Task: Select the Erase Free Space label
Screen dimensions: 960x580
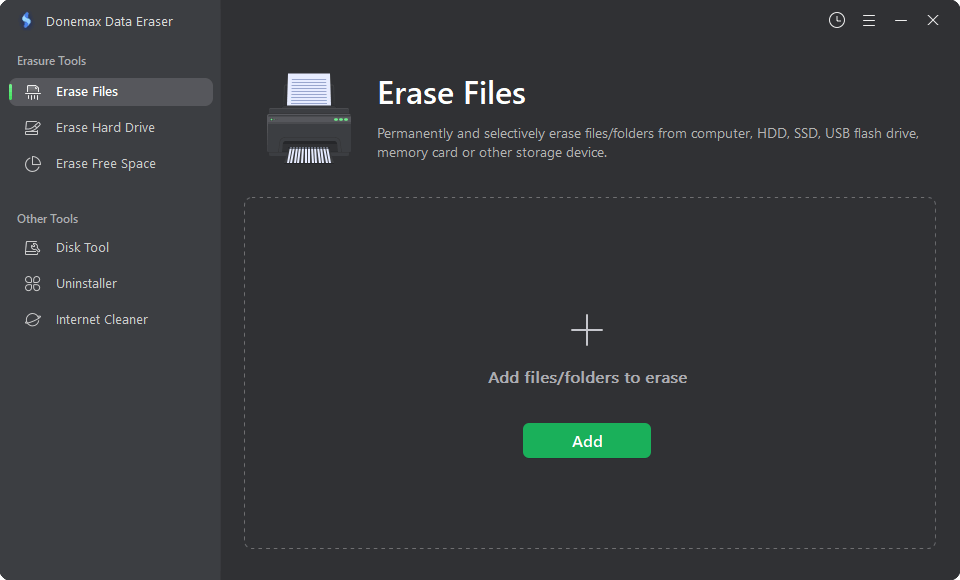Action: 106,164
